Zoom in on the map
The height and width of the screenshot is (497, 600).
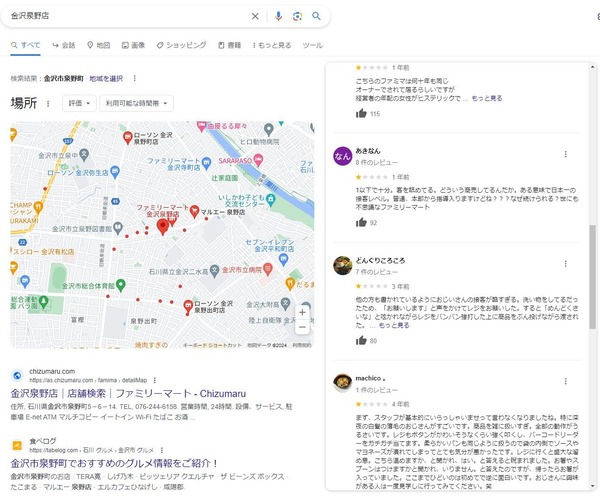[x=302, y=312]
